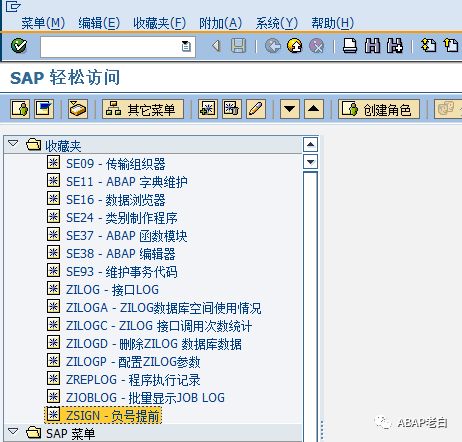The image size is (462, 442).
Task: Select SE38 - ABAP 编辑器 favorite
Action: (x=121, y=254)
